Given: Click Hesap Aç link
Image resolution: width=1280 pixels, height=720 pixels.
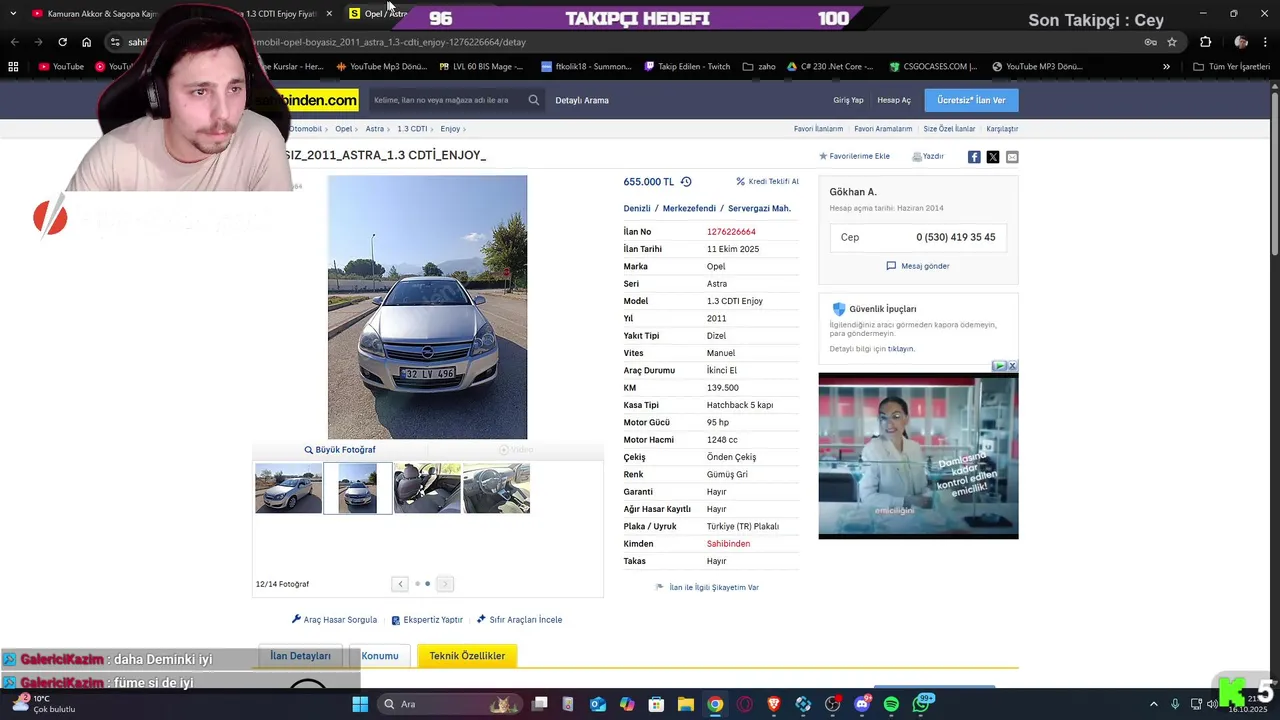Looking at the screenshot, I should tap(894, 100).
